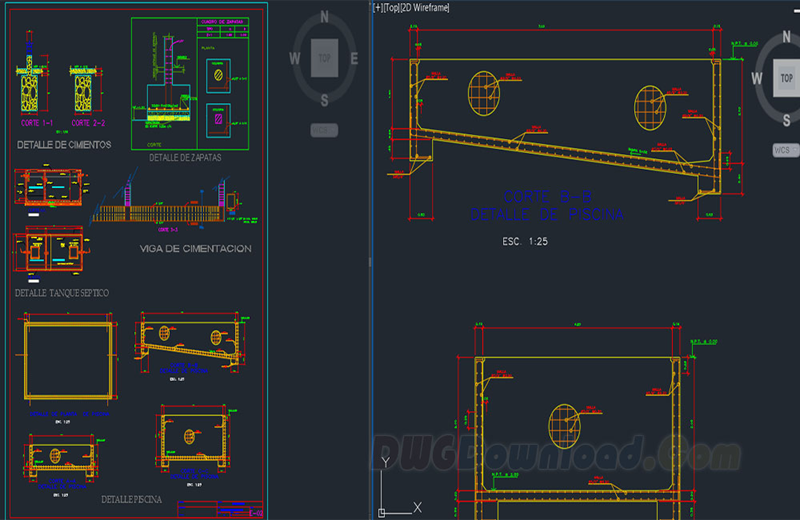The width and height of the screenshot is (800, 520).
Task: Click N on the right viewport compass
Action: (x=786, y=37)
